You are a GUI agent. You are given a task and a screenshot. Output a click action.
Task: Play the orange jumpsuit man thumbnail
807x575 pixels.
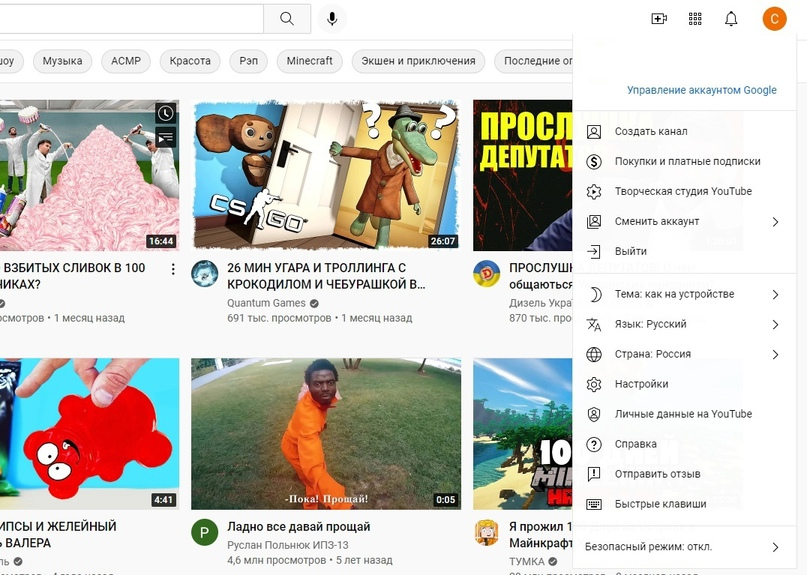(x=326, y=434)
